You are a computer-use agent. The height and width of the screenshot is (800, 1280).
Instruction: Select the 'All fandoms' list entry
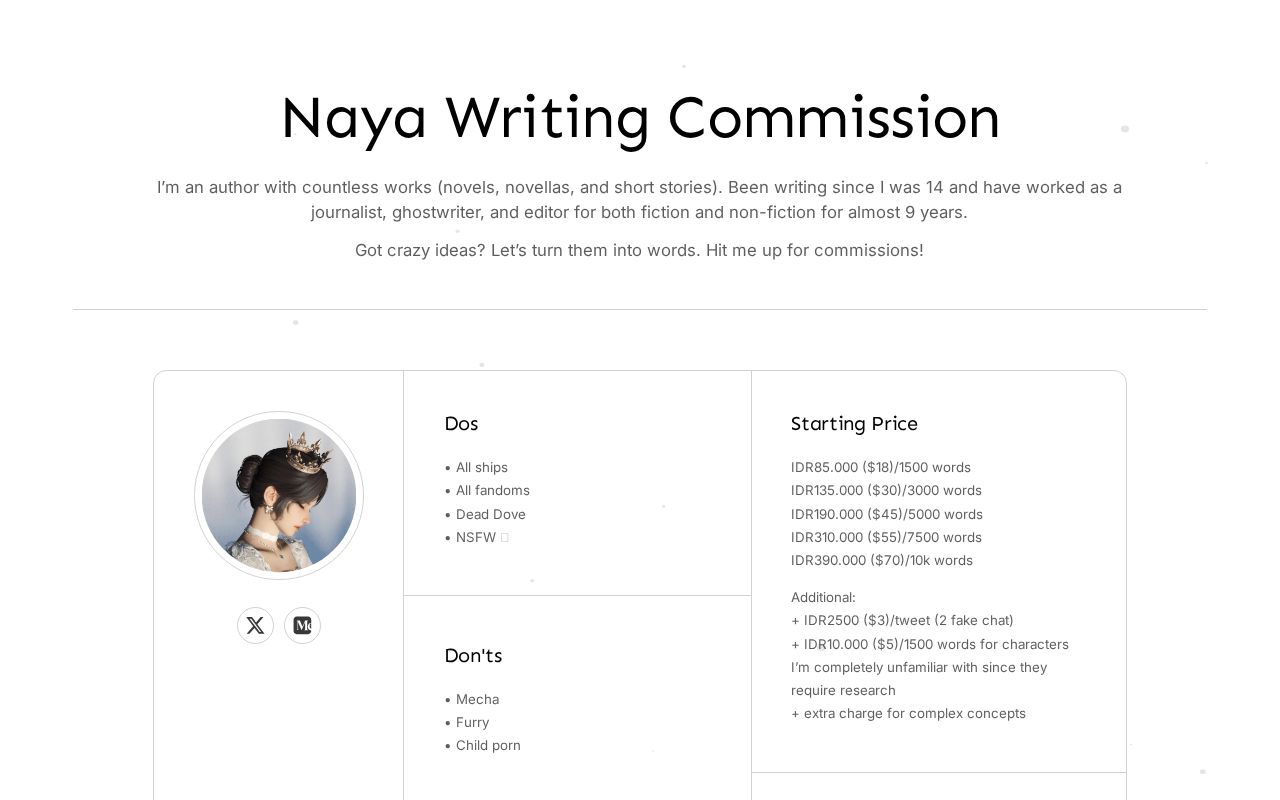point(493,490)
